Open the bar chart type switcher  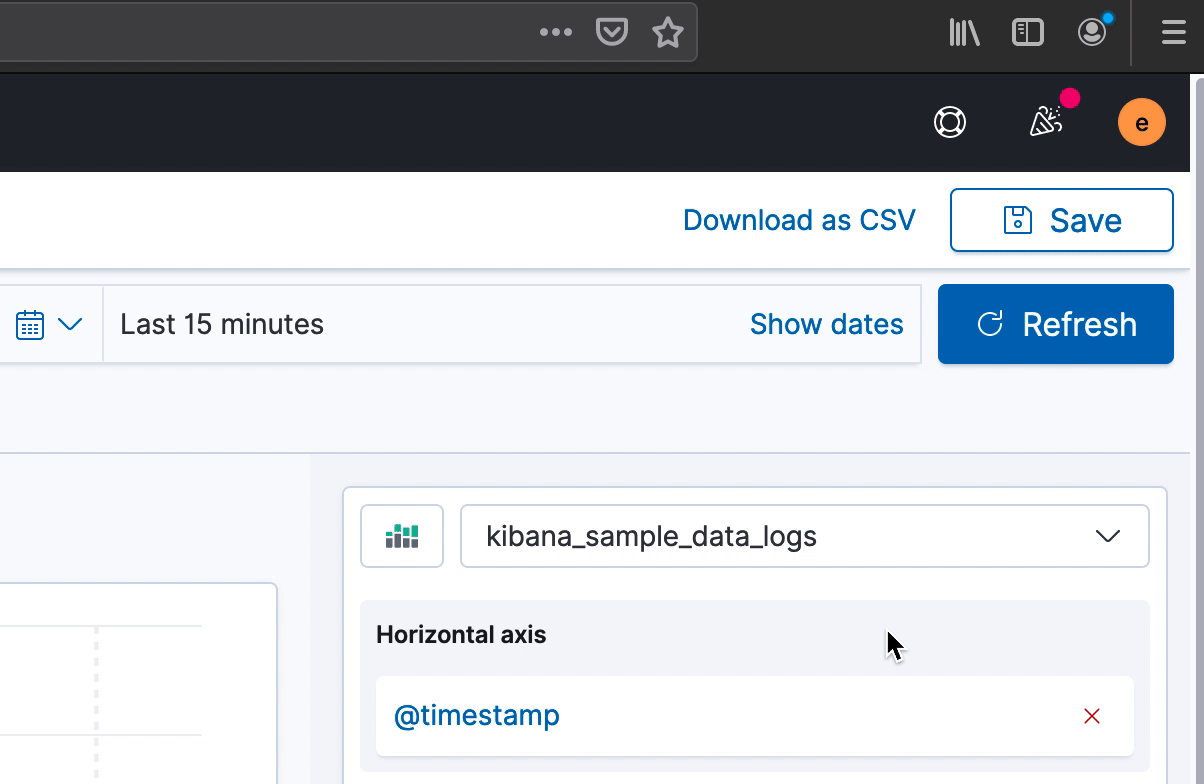point(402,536)
